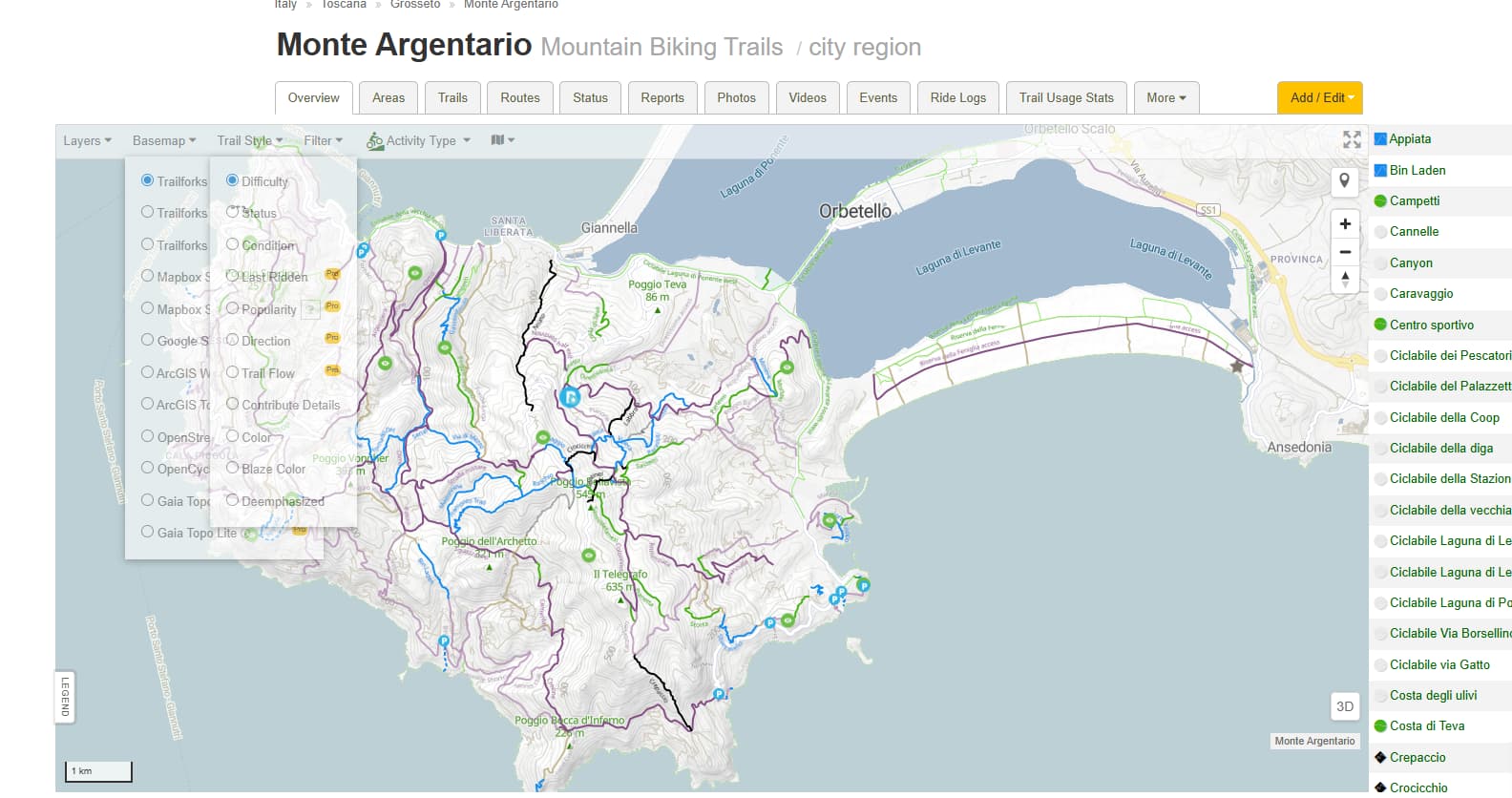Viewport: 1512px width, 798px height.
Task: Switch map to 3D mode
Action: [1344, 706]
